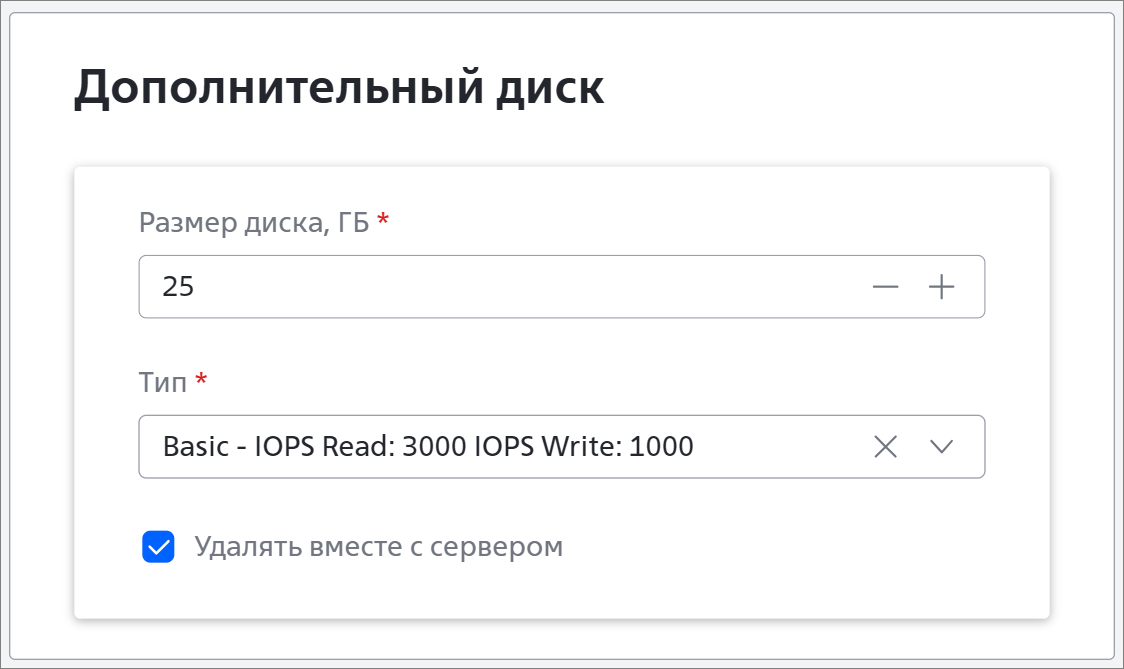Clear the selected disk type
This screenshot has width=1124, height=669.
click(885, 447)
